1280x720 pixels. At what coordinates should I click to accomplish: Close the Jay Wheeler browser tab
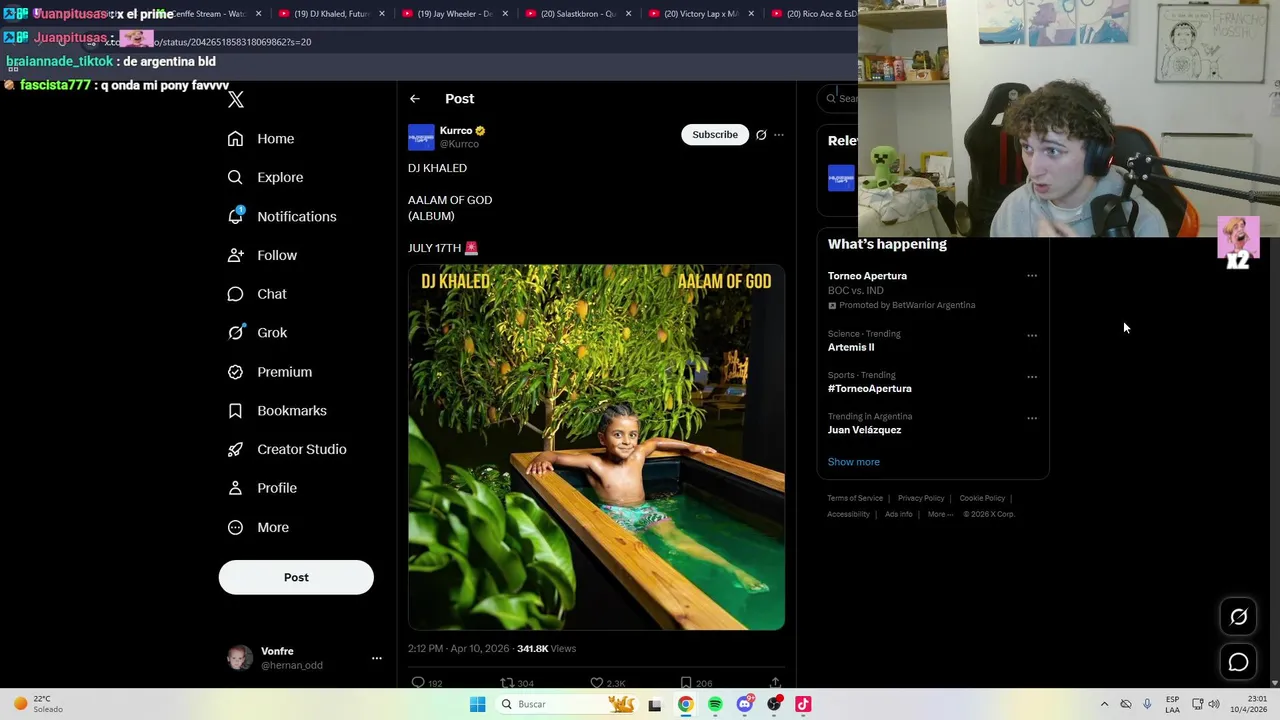point(505,14)
